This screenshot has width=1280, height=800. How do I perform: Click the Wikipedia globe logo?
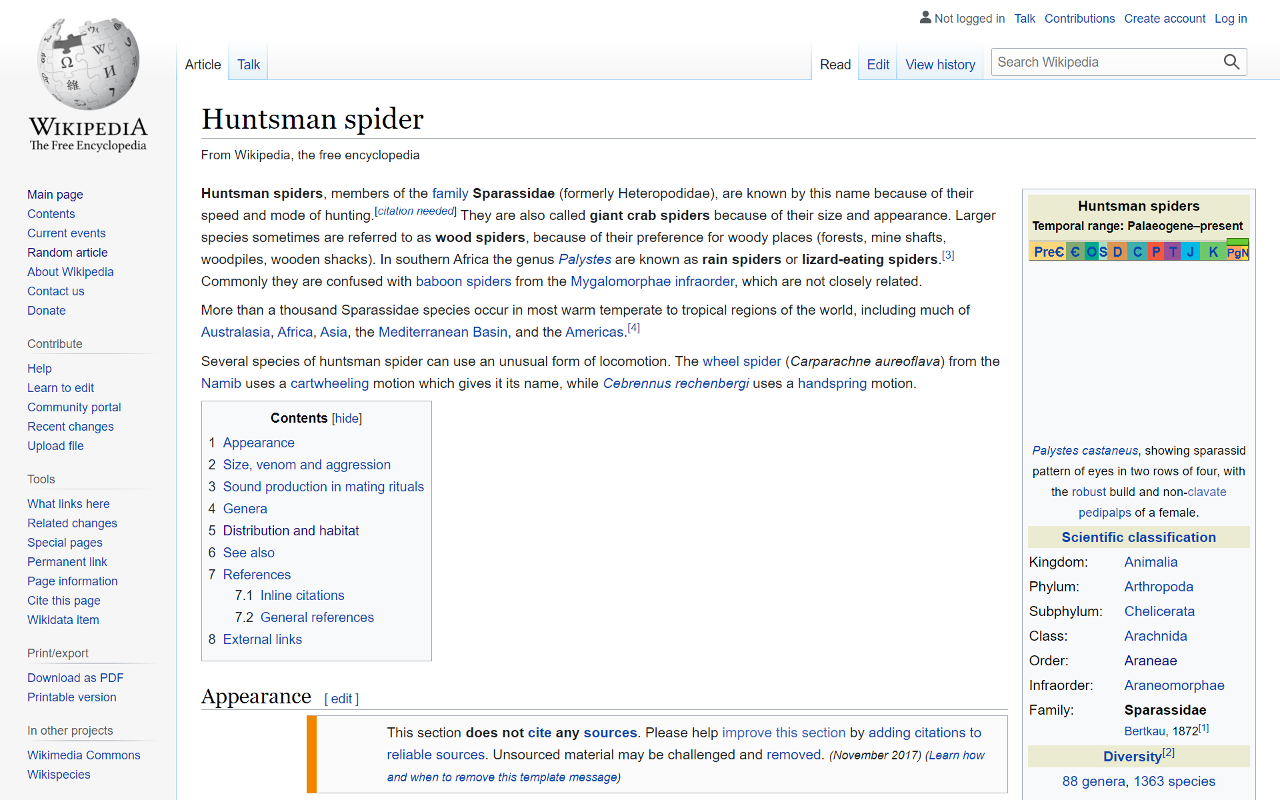pos(88,65)
